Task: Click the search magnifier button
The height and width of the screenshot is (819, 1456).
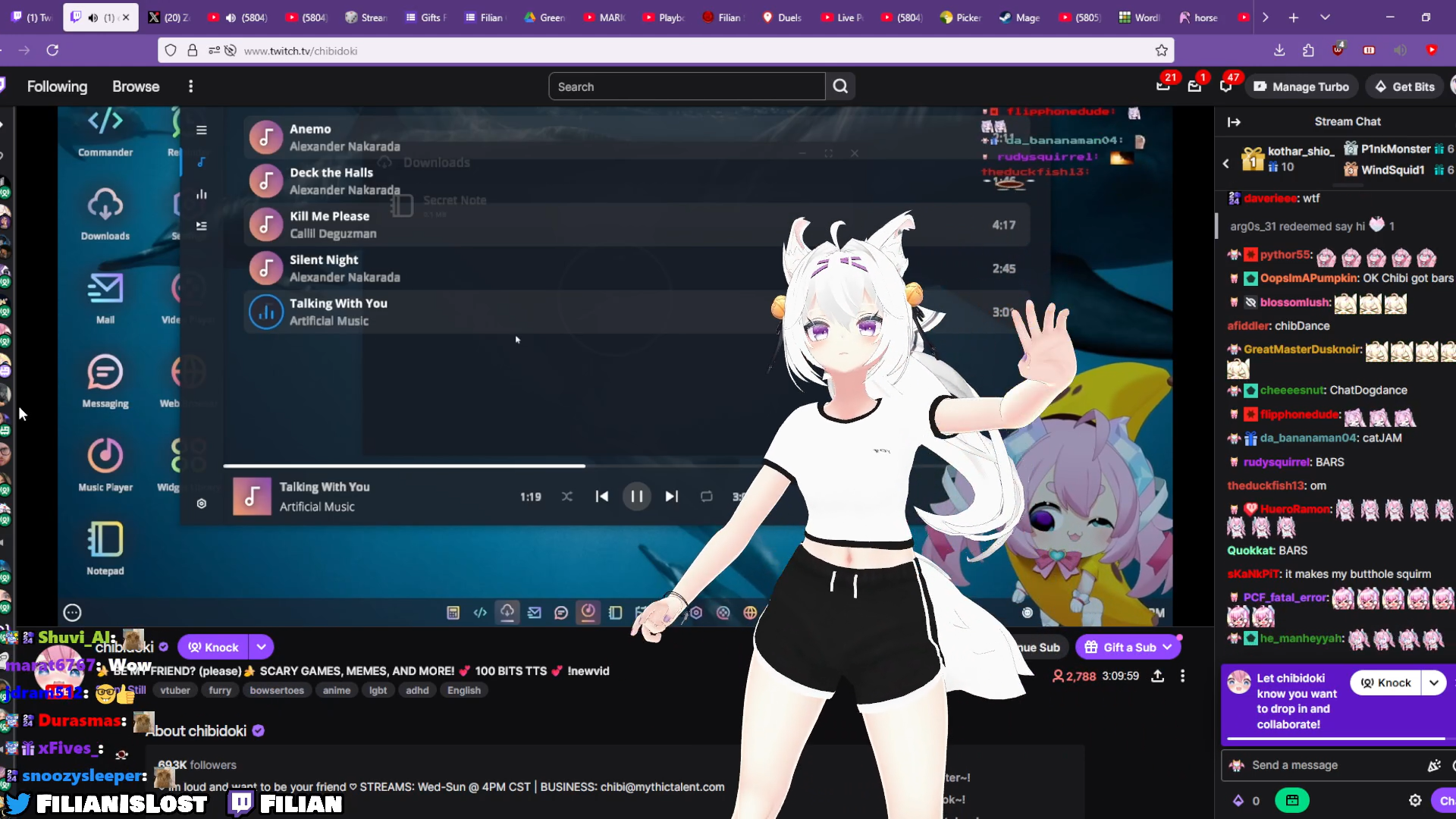Action: (x=840, y=86)
